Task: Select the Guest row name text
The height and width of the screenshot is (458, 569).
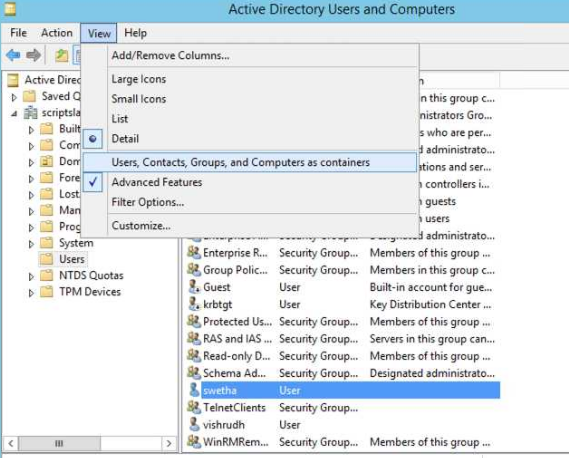Action: [x=217, y=287]
